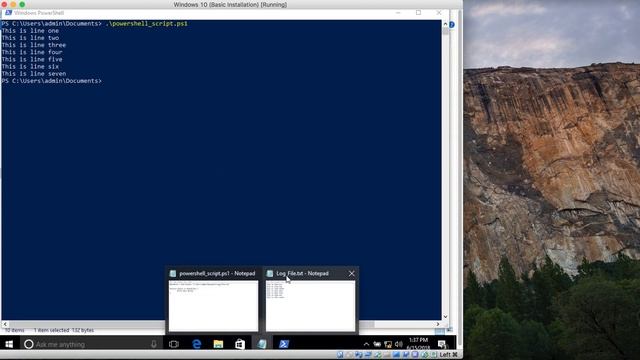Click the output 'This is line four'
This screenshot has height=360, width=640.
(32, 52)
